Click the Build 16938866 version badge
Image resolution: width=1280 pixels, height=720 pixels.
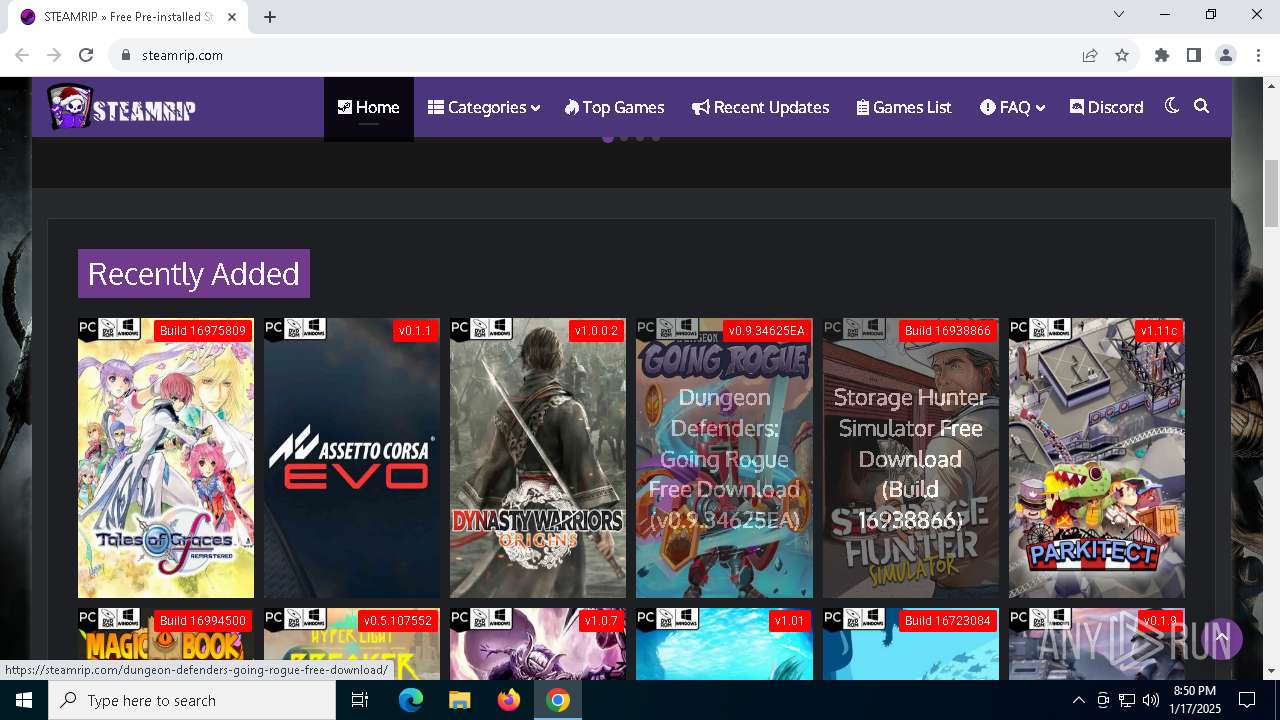(x=947, y=330)
